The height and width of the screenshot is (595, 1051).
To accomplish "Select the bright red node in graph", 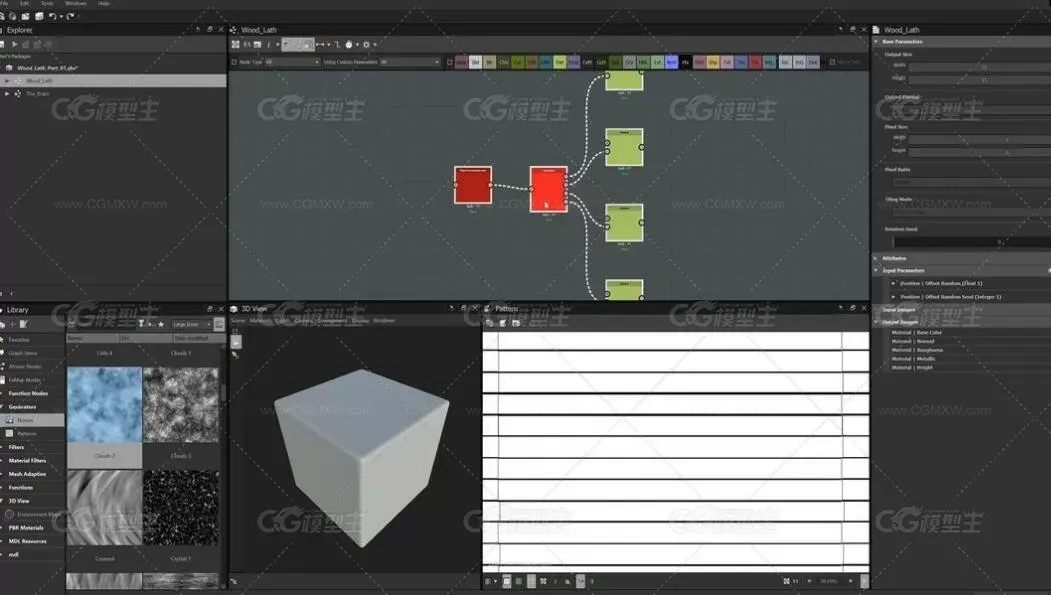I will point(548,190).
